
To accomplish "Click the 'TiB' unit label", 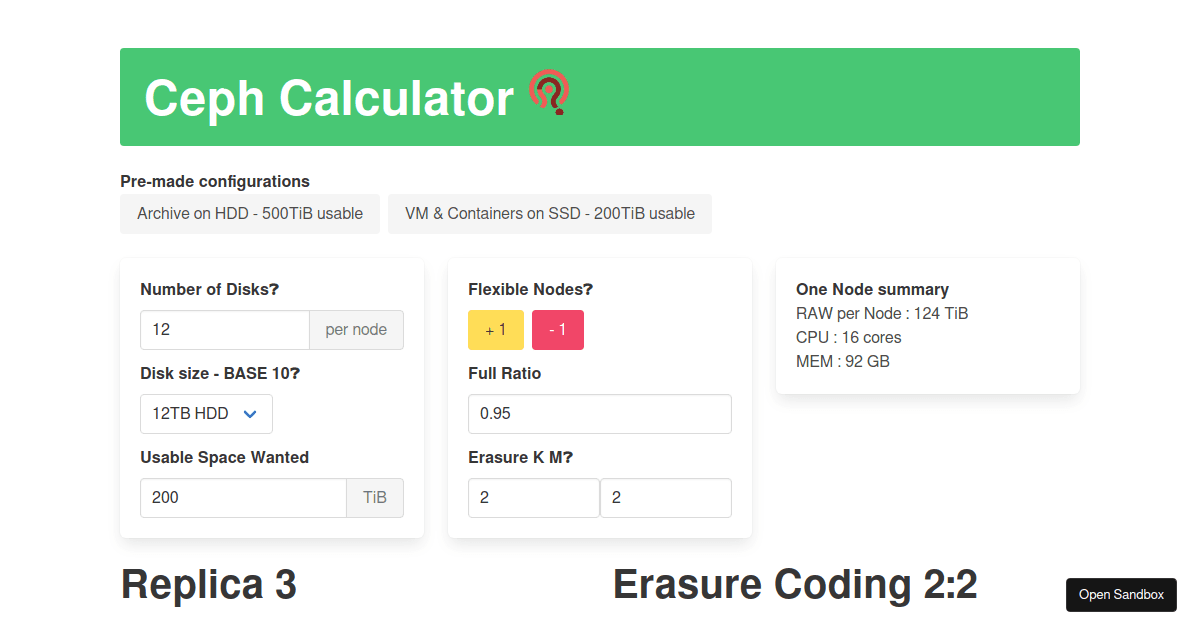I will [x=375, y=497].
